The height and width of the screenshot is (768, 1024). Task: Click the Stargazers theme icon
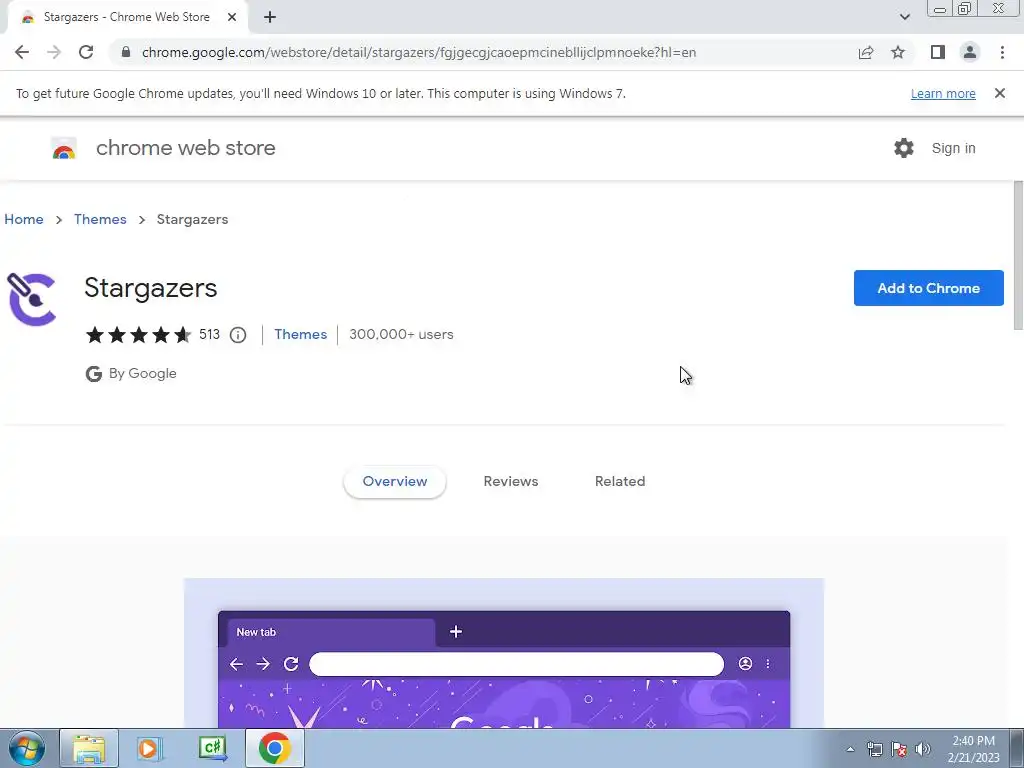click(x=31, y=299)
